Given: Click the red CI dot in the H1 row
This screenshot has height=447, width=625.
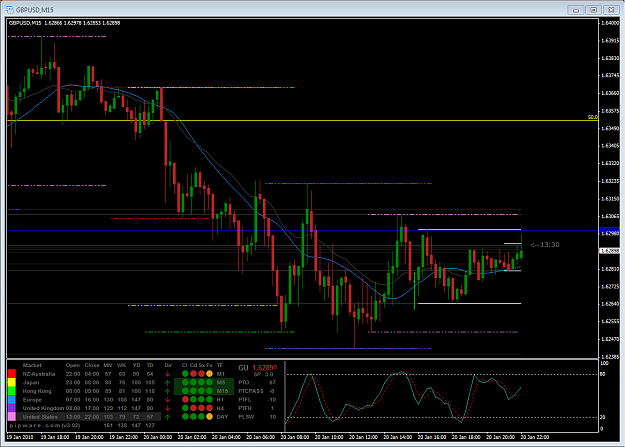Looking at the screenshot, I should (x=185, y=400).
